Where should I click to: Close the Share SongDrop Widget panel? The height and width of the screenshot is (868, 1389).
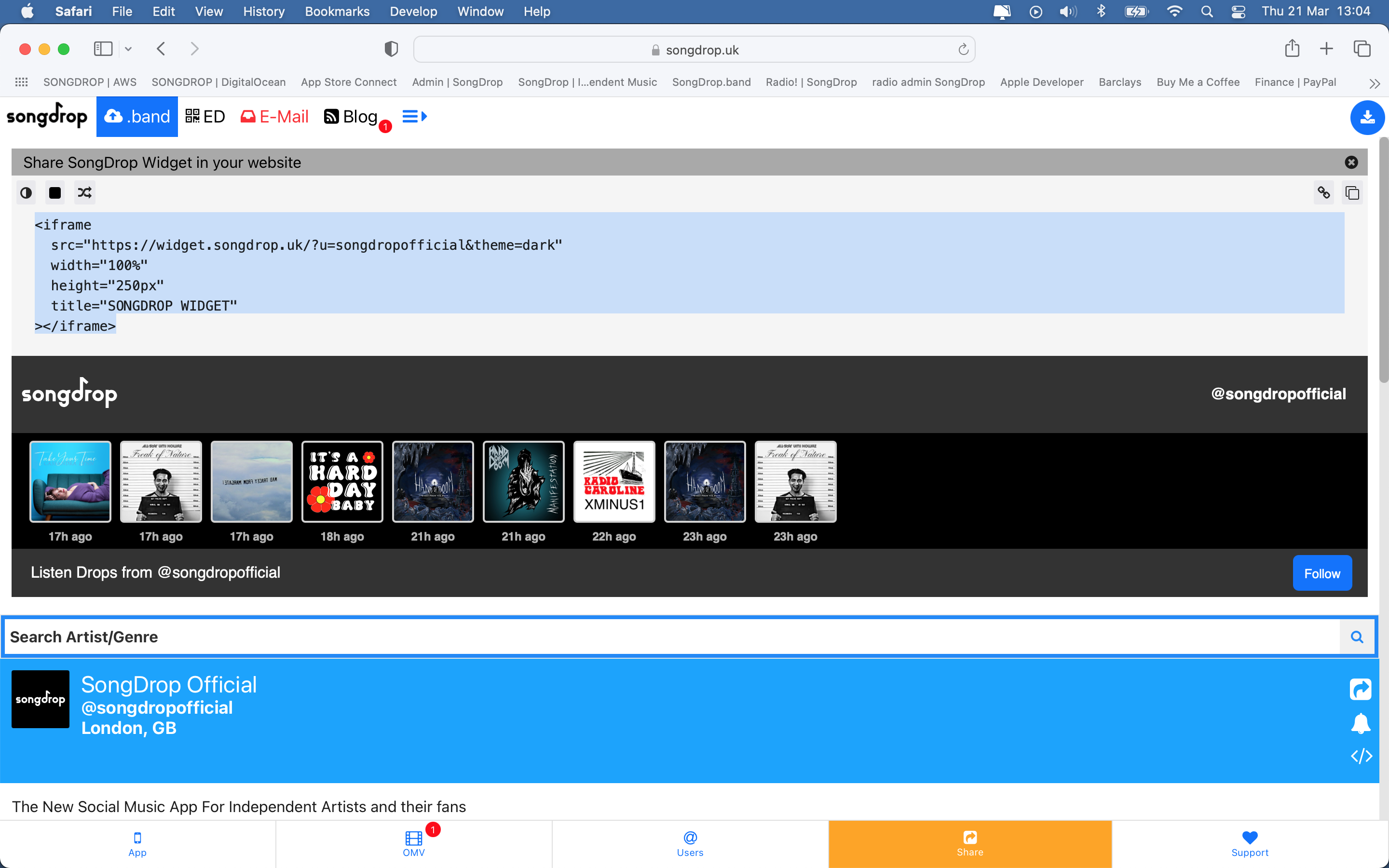[1351, 163]
